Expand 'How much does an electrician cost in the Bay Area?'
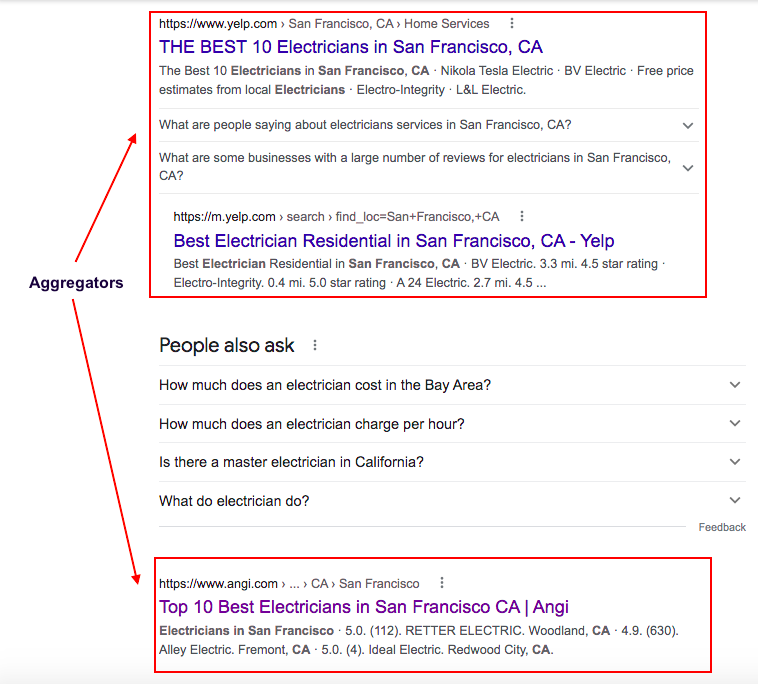The width and height of the screenshot is (758, 684). pyautogui.click(x=452, y=385)
